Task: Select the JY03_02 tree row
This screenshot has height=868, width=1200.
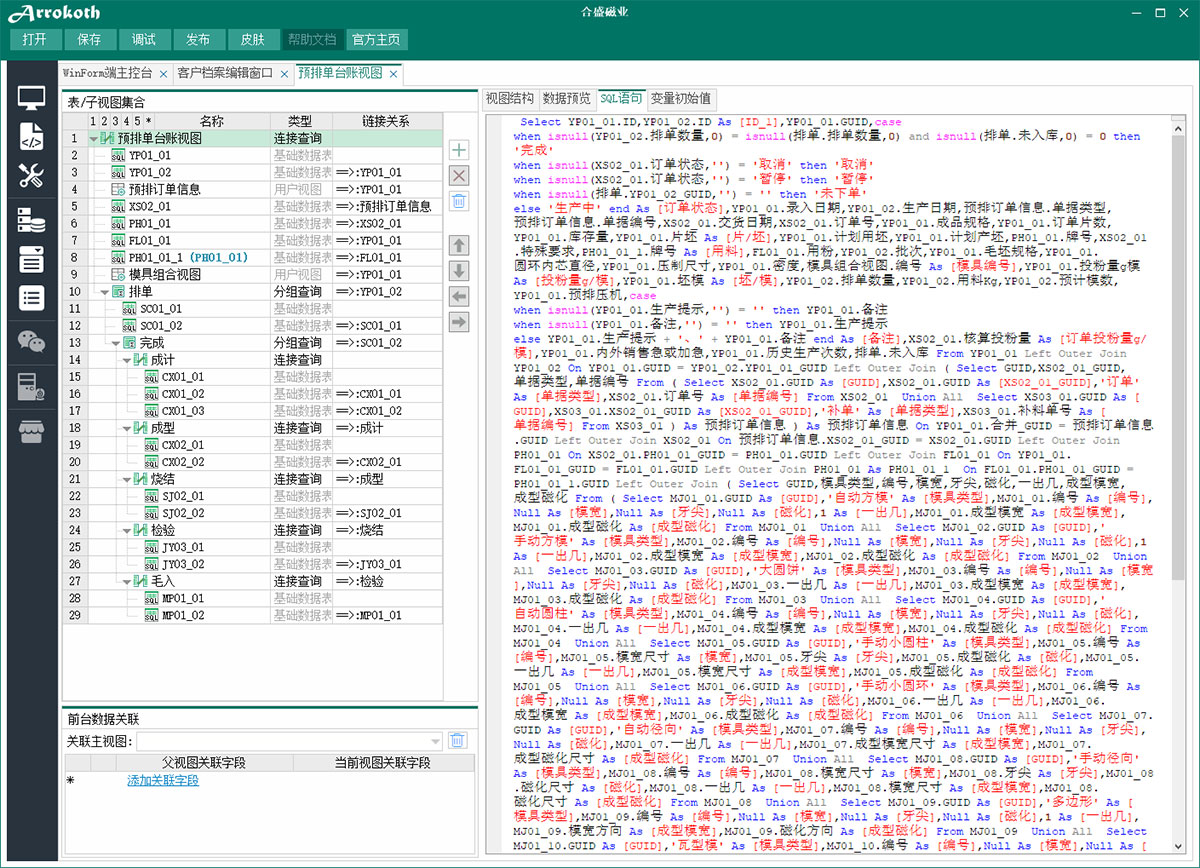Action: pos(252,564)
